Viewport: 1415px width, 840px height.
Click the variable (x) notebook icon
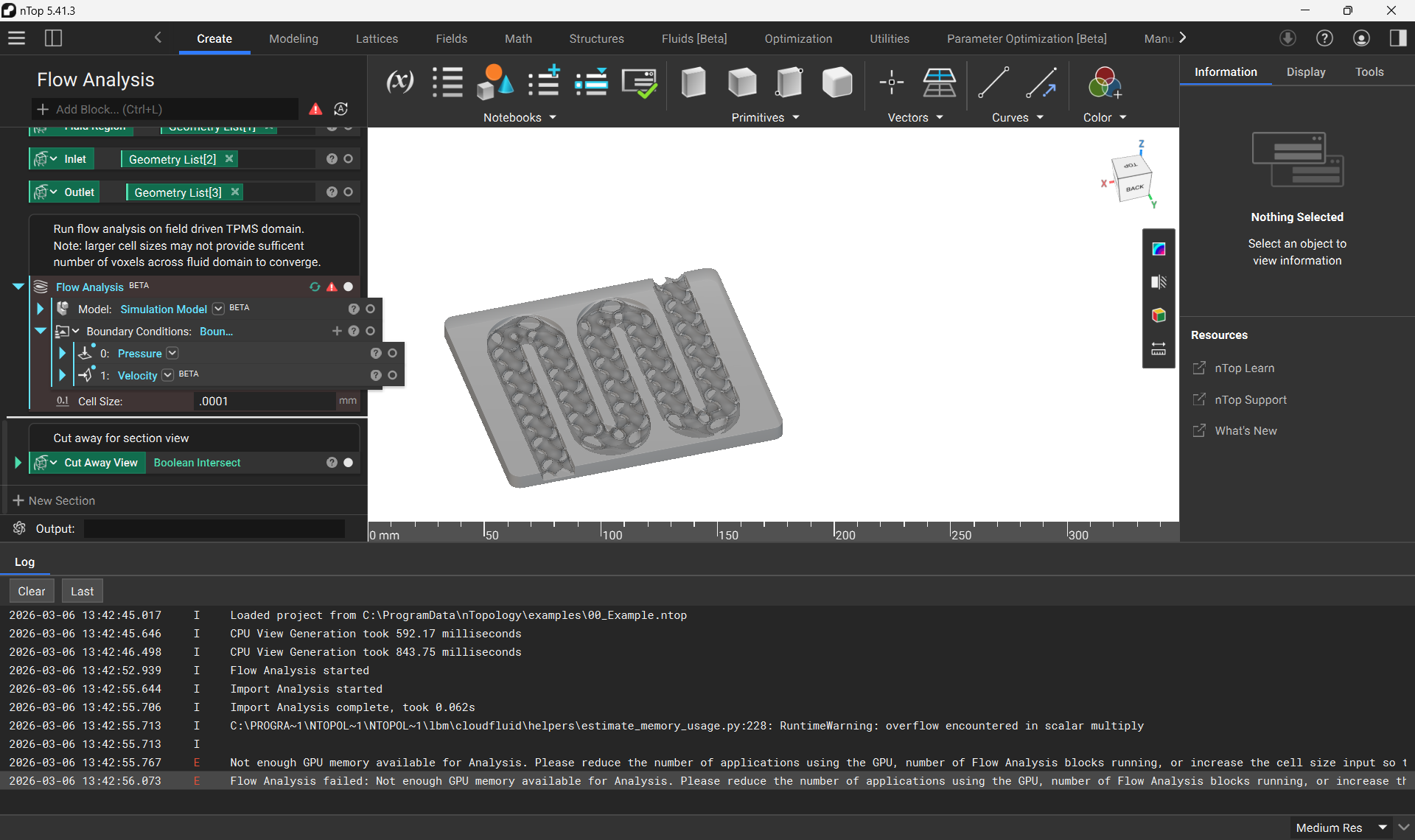coord(400,81)
